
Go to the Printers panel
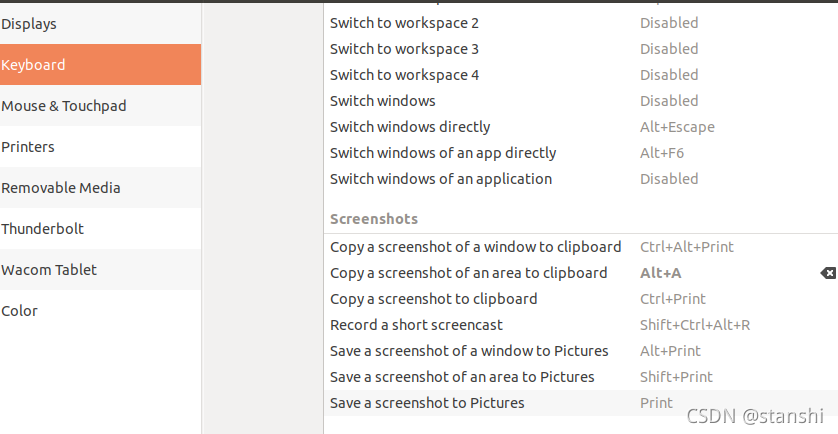pyautogui.click(x=28, y=147)
